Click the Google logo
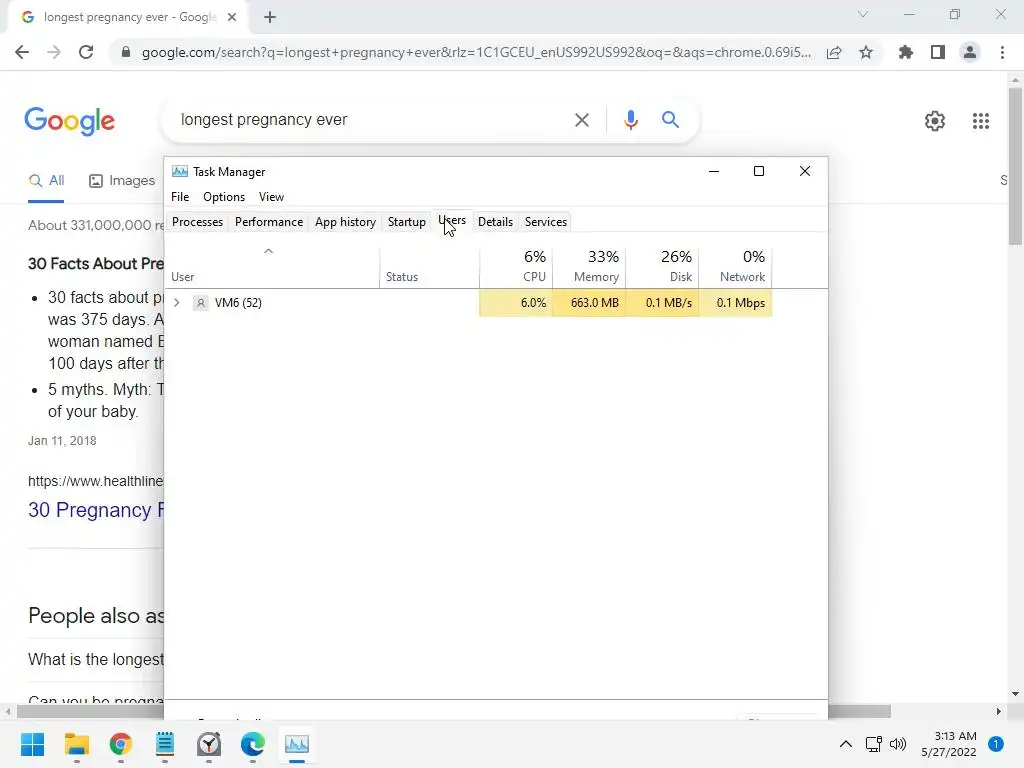The width and height of the screenshot is (1024, 768). coord(70,121)
